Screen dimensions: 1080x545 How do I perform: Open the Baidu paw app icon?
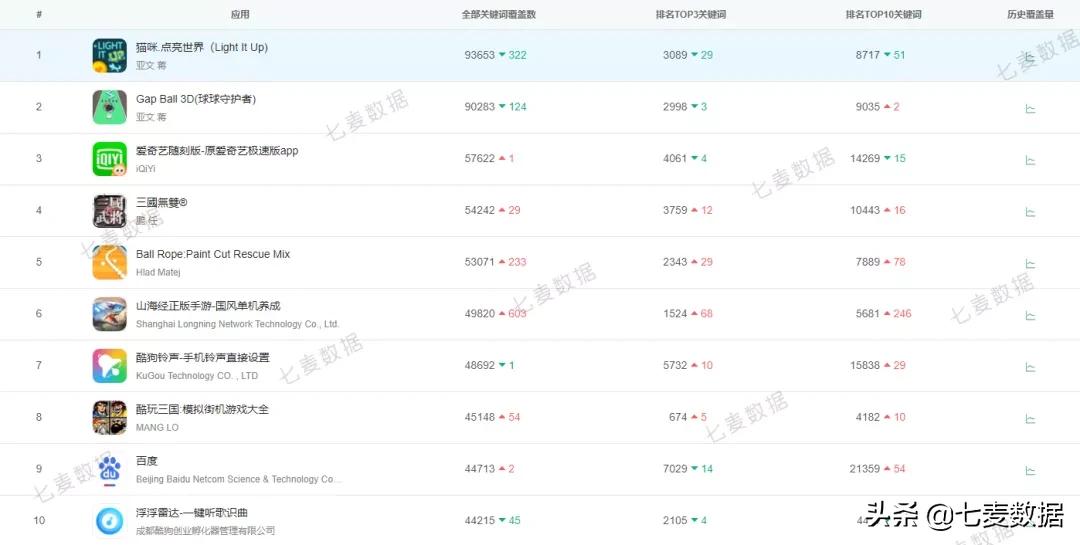pyautogui.click(x=110, y=469)
